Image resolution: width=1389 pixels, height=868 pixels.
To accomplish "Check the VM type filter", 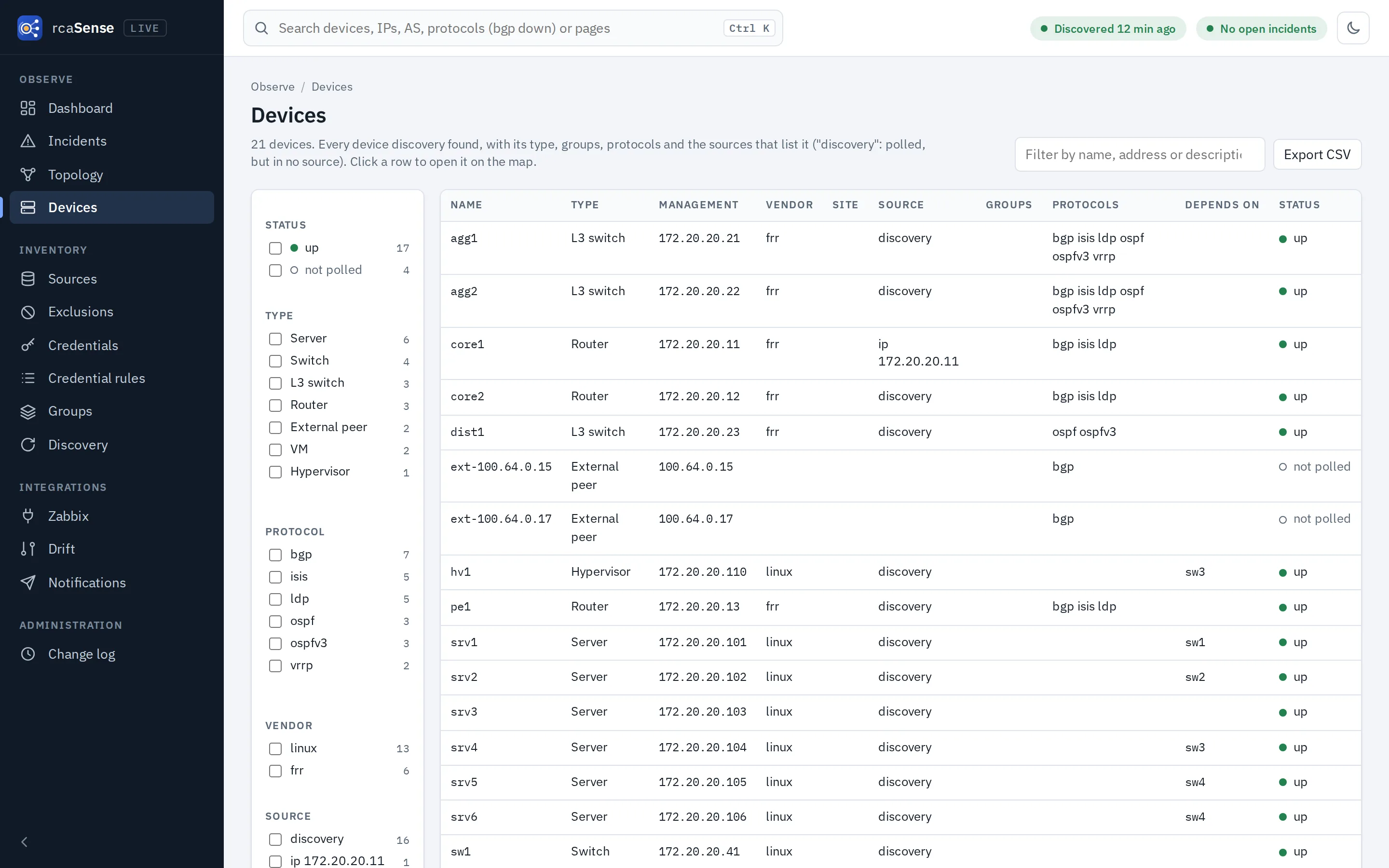I will [275, 449].
